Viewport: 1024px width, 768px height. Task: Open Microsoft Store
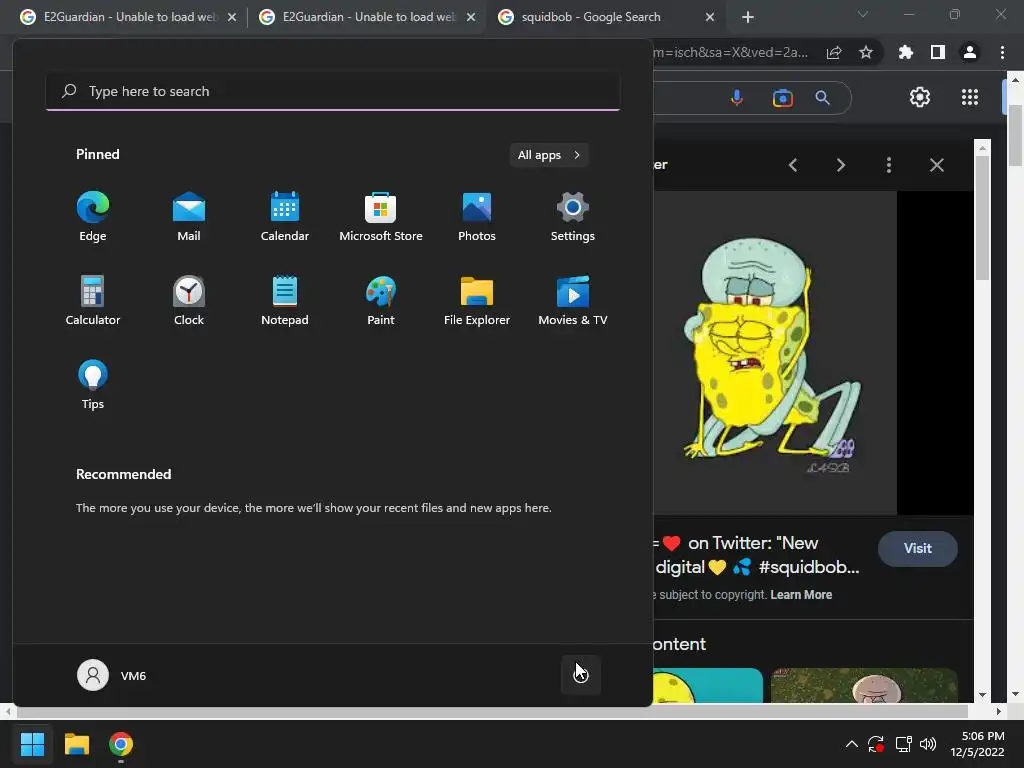(x=381, y=216)
